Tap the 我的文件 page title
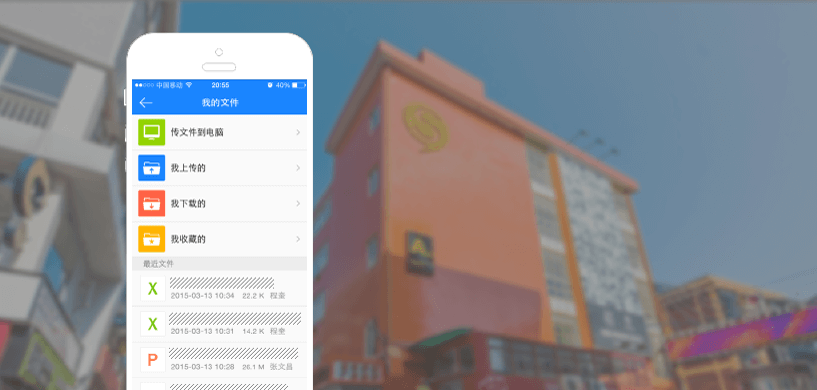Image resolution: width=817 pixels, height=390 pixels. (x=220, y=103)
